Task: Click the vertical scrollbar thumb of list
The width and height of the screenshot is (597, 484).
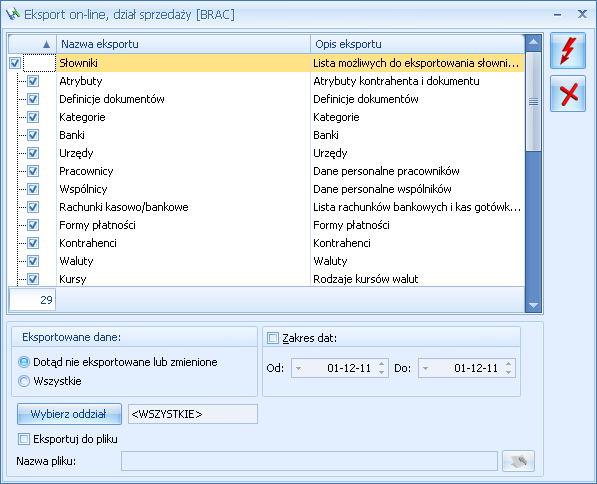Action: click(x=533, y=102)
